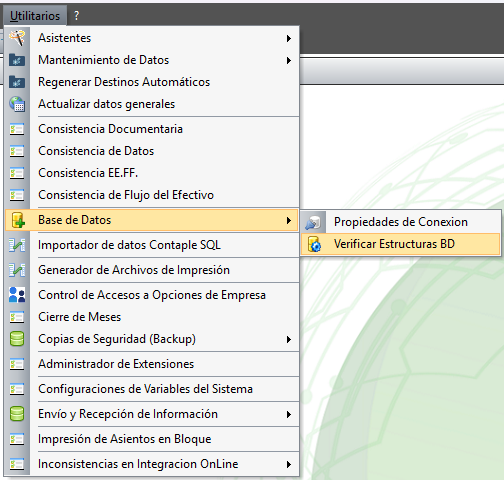The image size is (504, 480).
Task: Open Consistencia de Datos
Action: (152, 151)
